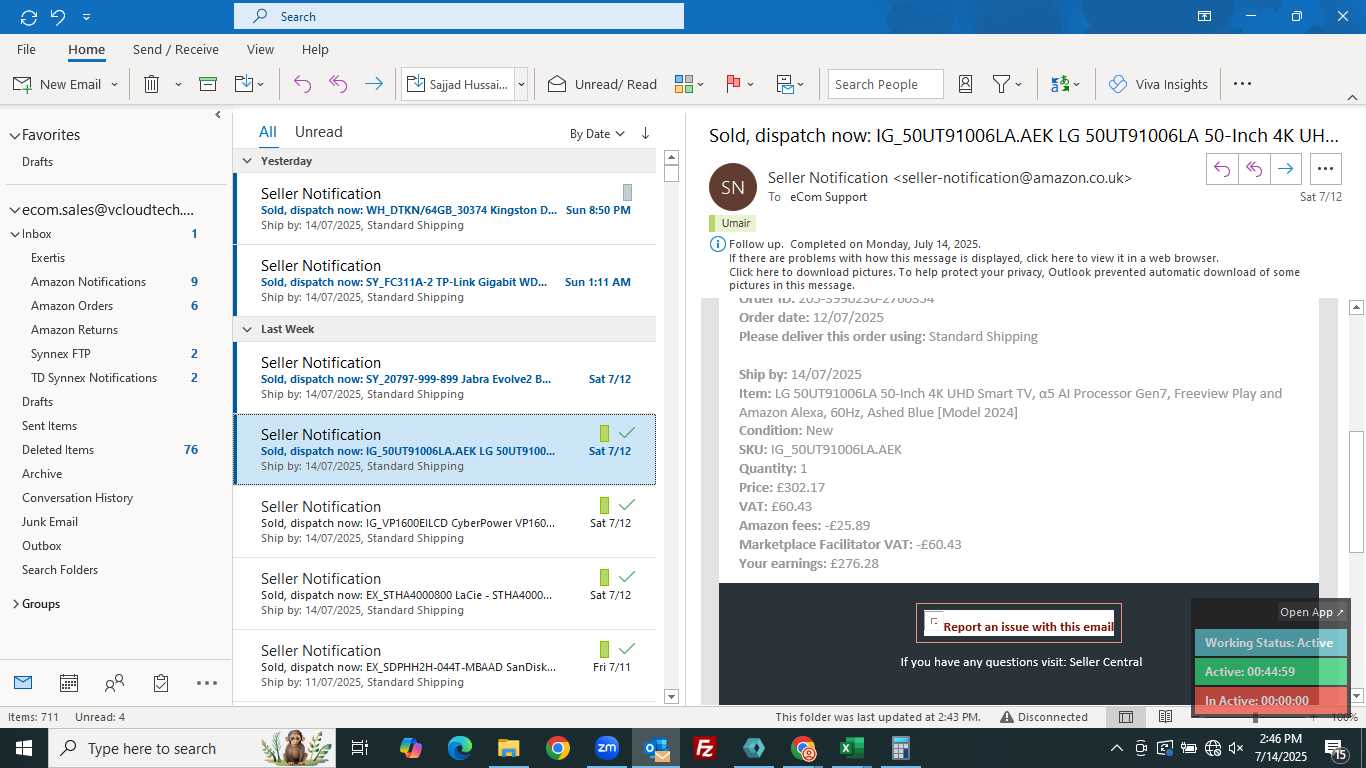Reverse sort order with arrow
Viewport: 1366px width, 768px height.
(x=645, y=133)
